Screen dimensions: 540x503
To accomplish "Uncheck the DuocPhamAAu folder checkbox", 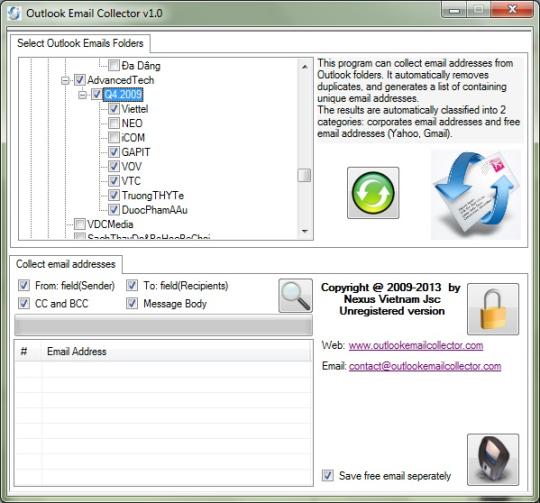I will pos(114,210).
